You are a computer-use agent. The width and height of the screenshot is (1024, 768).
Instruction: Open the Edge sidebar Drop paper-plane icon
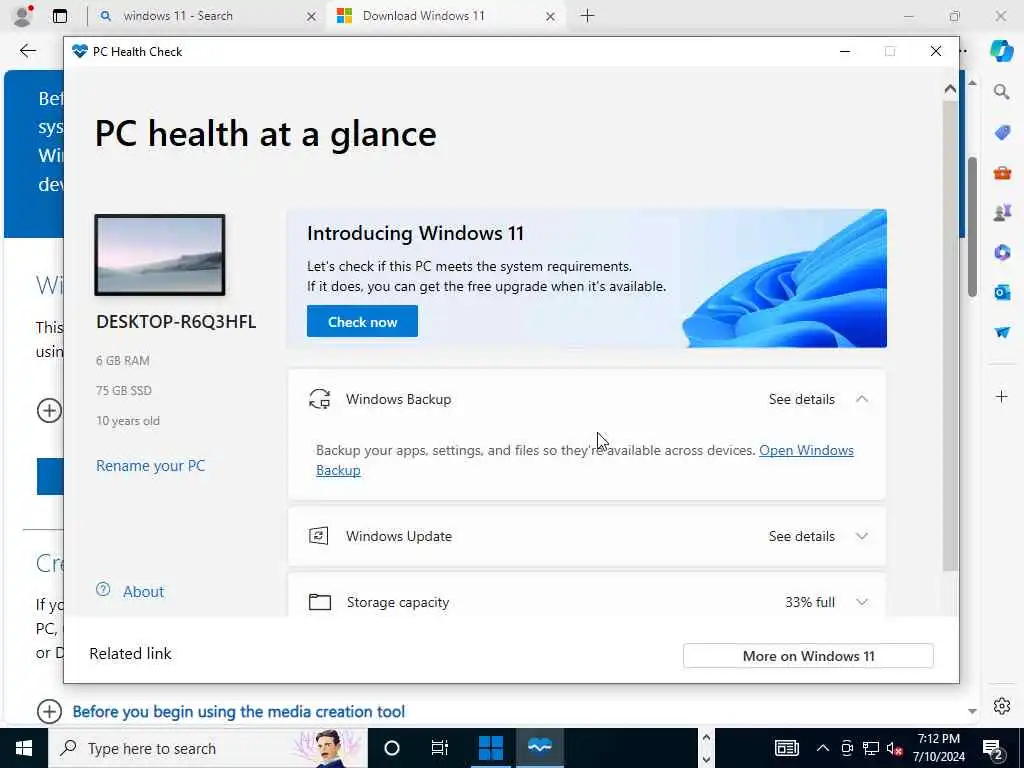1002,332
